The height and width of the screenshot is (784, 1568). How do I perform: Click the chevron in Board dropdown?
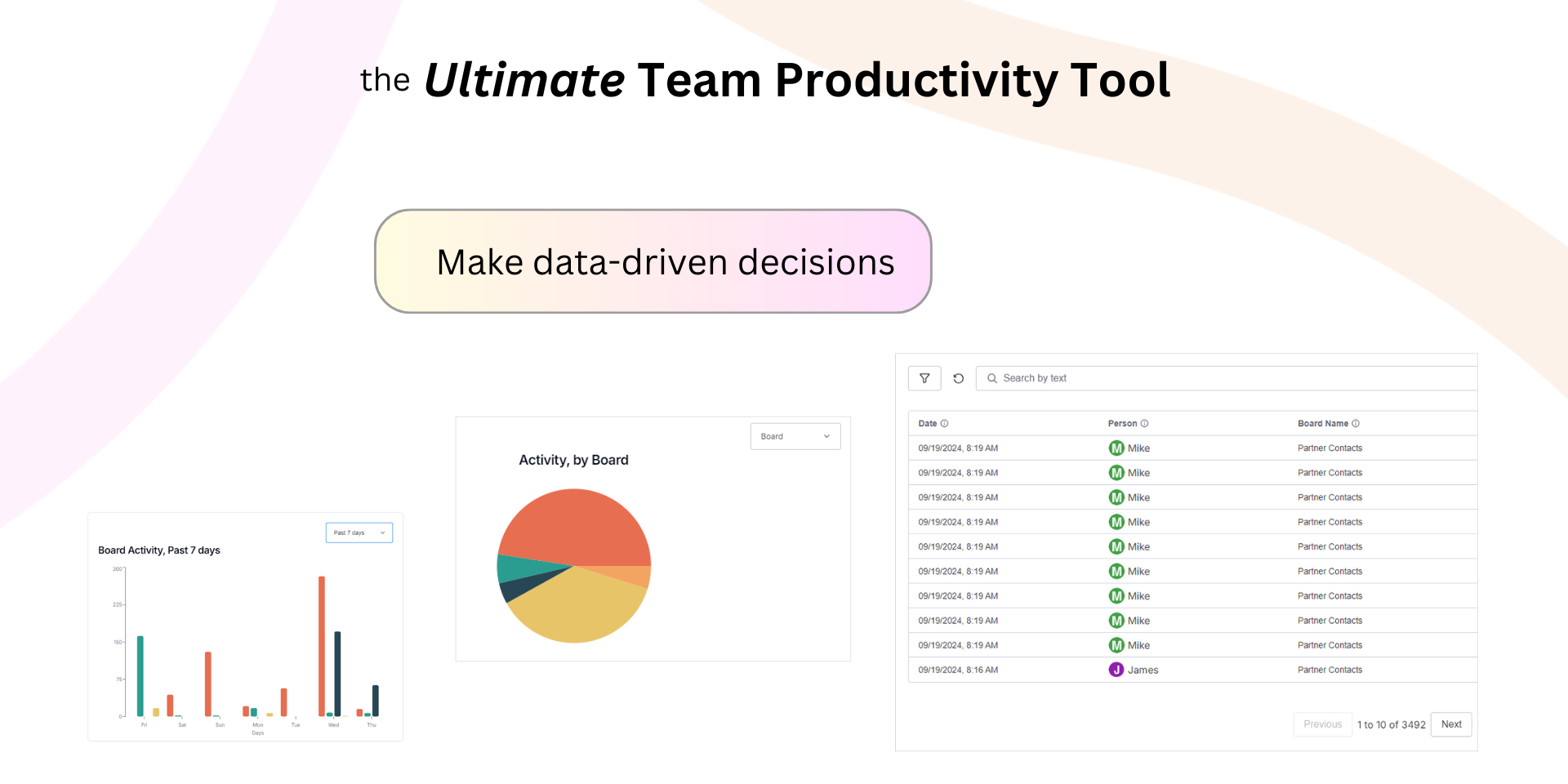tap(826, 436)
